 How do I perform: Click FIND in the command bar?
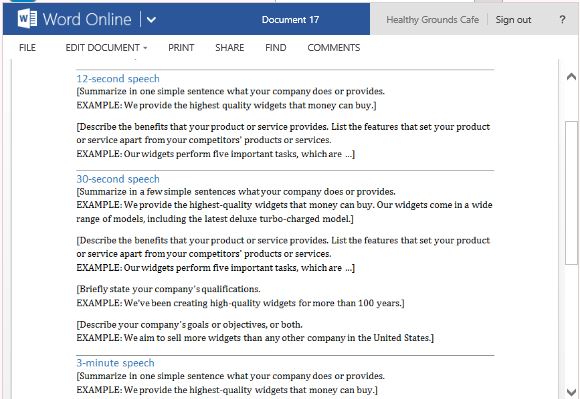coord(276,48)
